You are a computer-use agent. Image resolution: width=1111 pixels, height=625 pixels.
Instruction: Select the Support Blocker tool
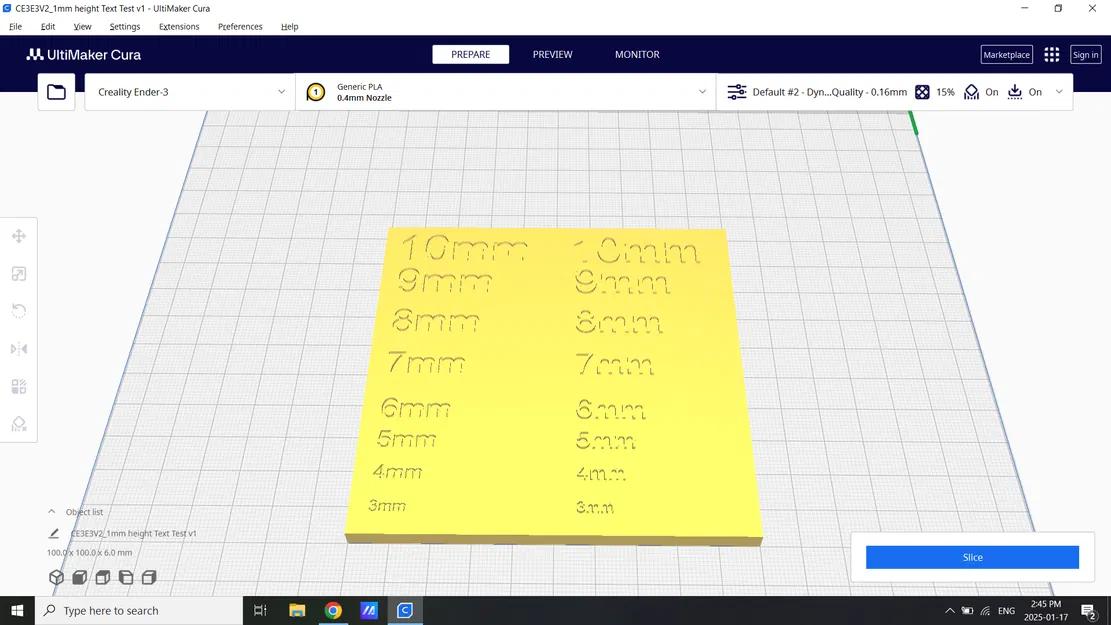click(18, 423)
